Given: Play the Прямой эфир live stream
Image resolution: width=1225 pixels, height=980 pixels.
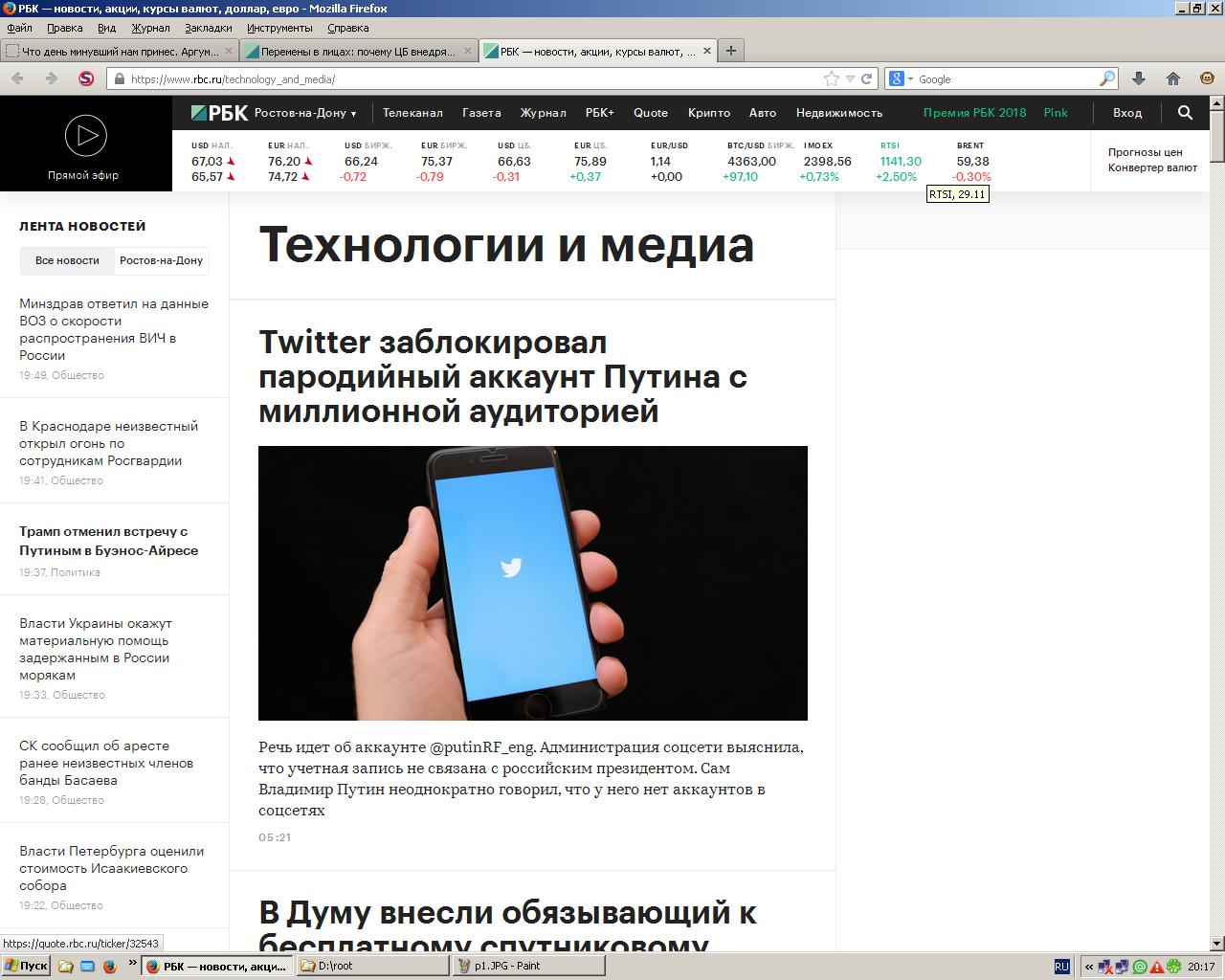Looking at the screenshot, I should (x=86, y=135).
